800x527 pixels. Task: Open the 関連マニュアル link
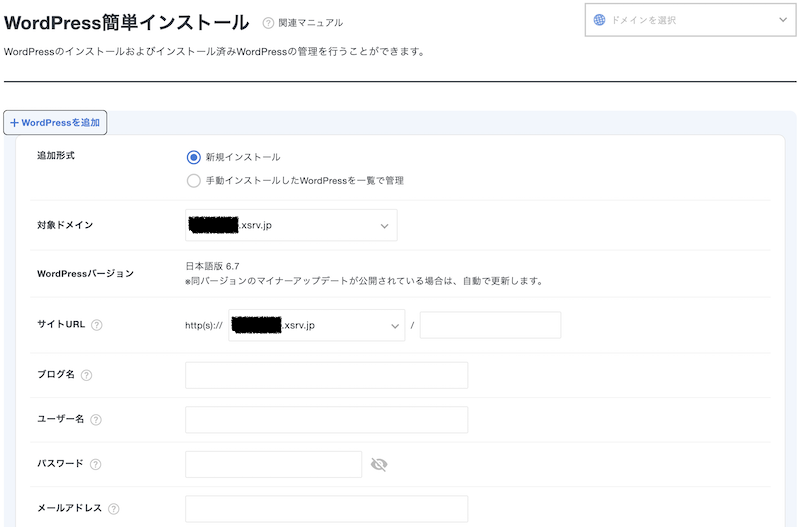(x=310, y=23)
